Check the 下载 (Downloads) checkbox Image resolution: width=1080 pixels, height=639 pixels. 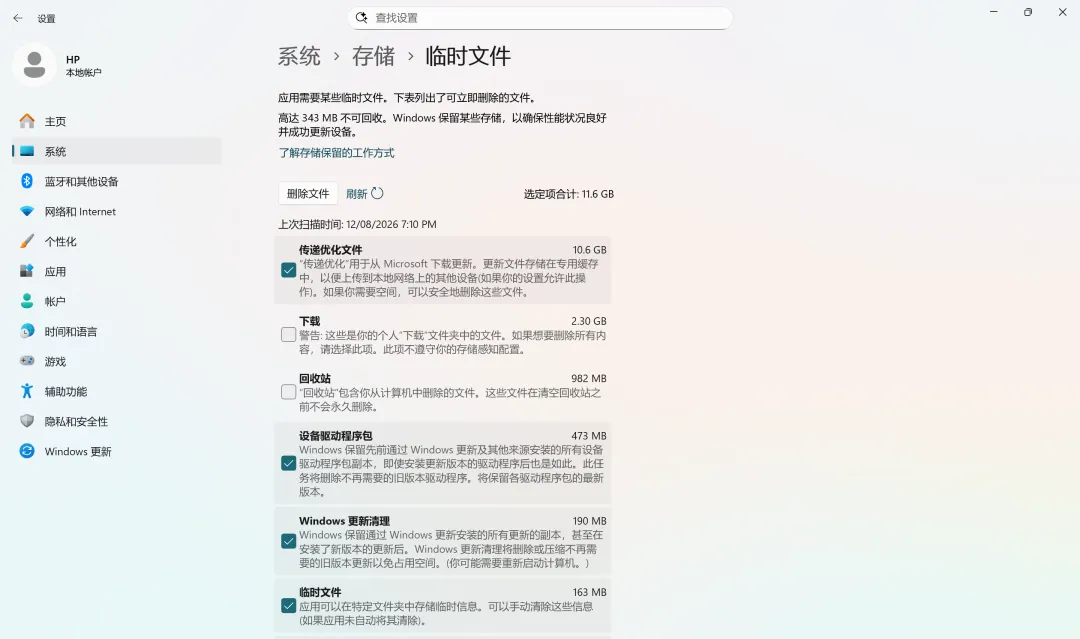pos(289,335)
